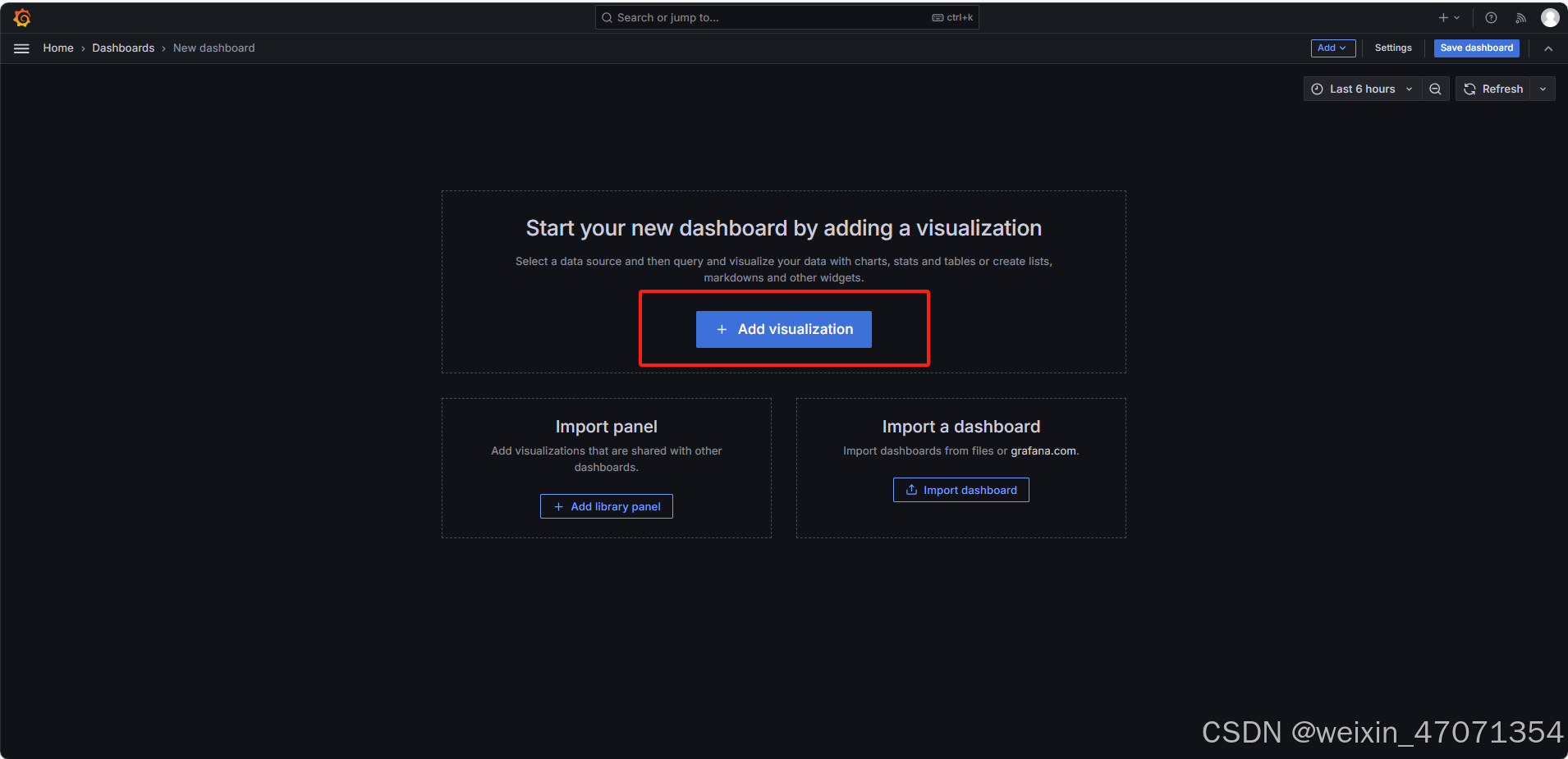This screenshot has width=1568, height=759.
Task: Open the Add dropdown
Action: point(1332,48)
